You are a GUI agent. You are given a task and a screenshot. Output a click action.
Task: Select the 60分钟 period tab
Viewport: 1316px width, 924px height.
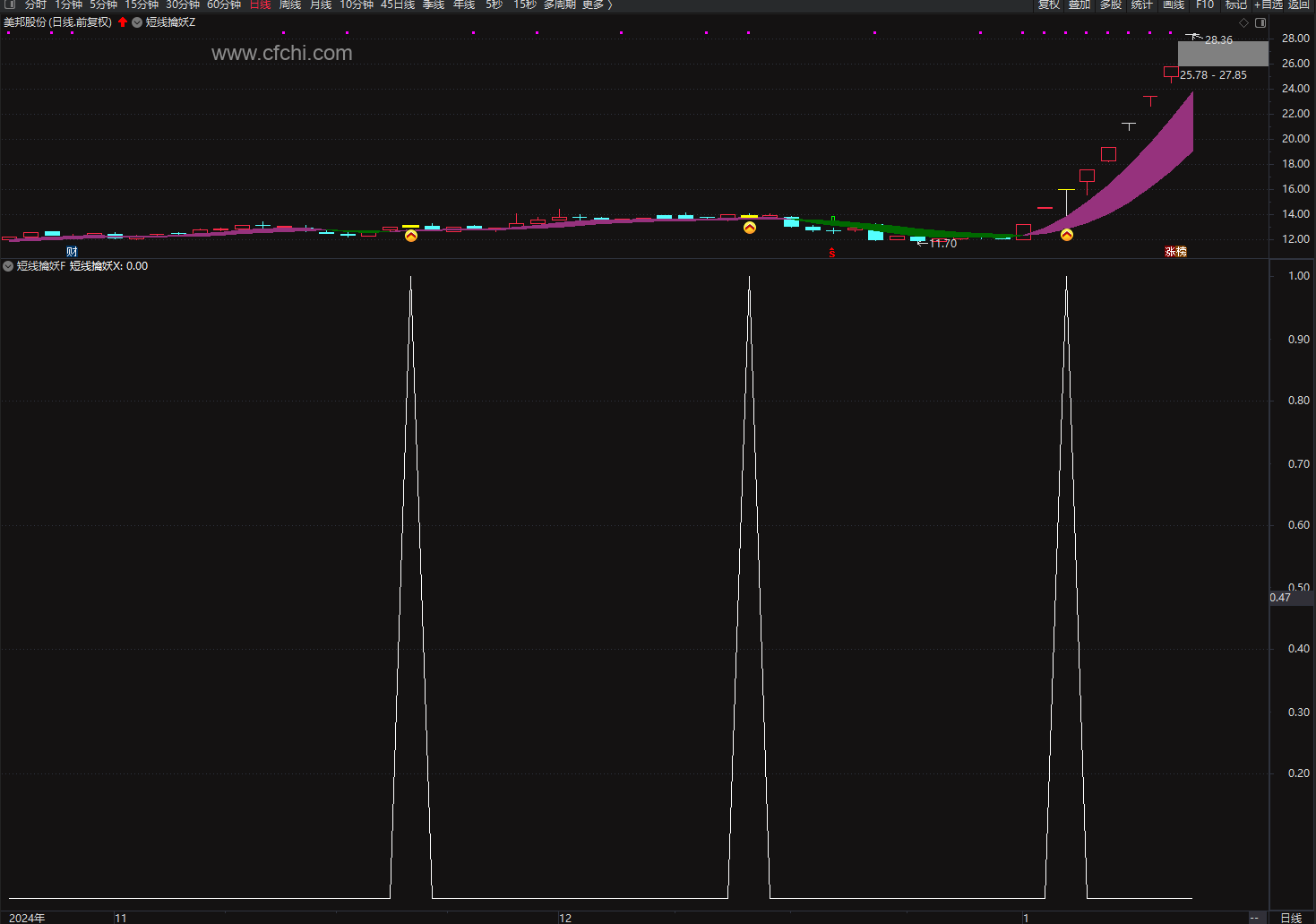[224, 4]
